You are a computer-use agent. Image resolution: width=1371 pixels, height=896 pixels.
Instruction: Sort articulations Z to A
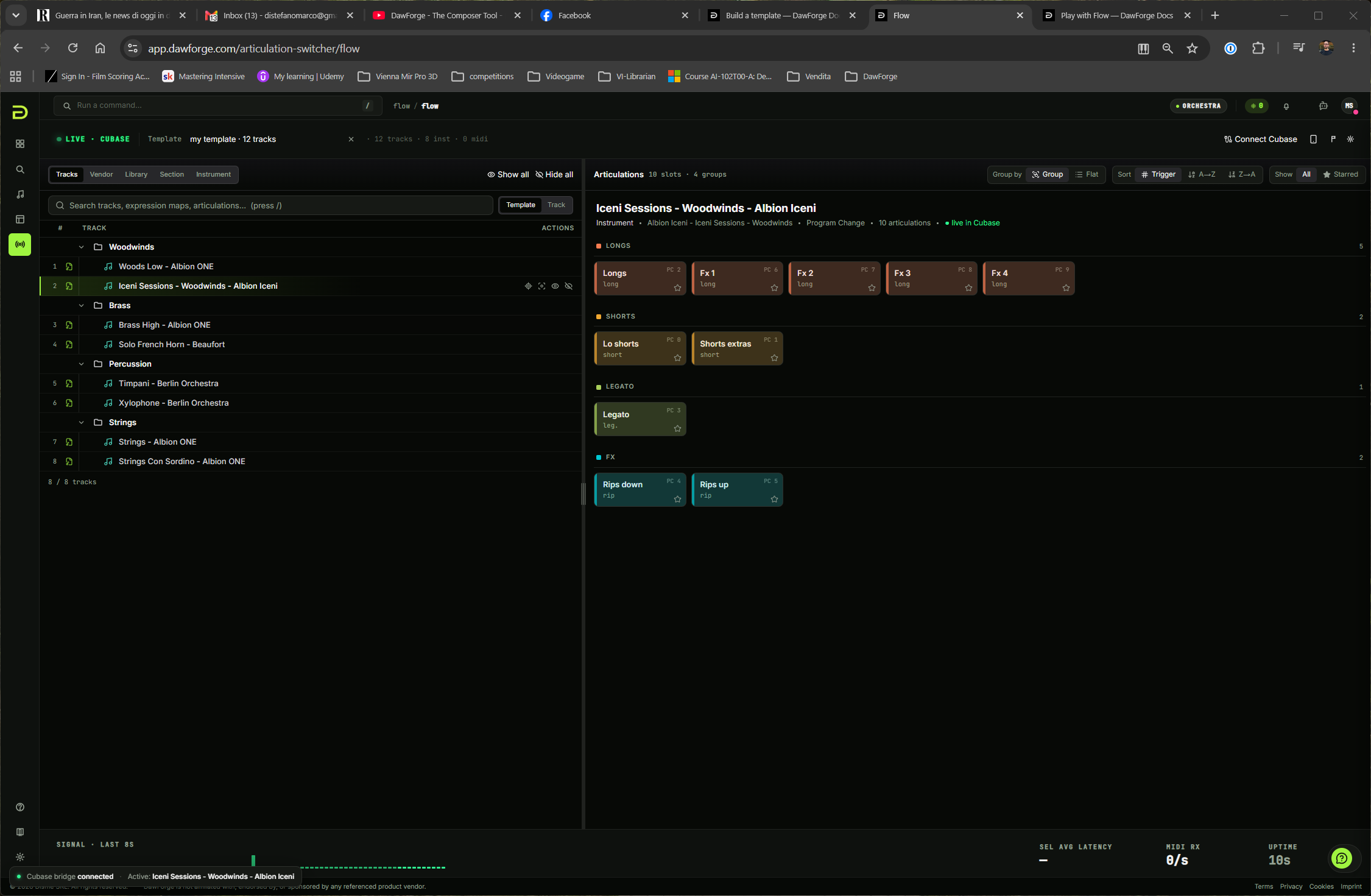tap(1242, 175)
